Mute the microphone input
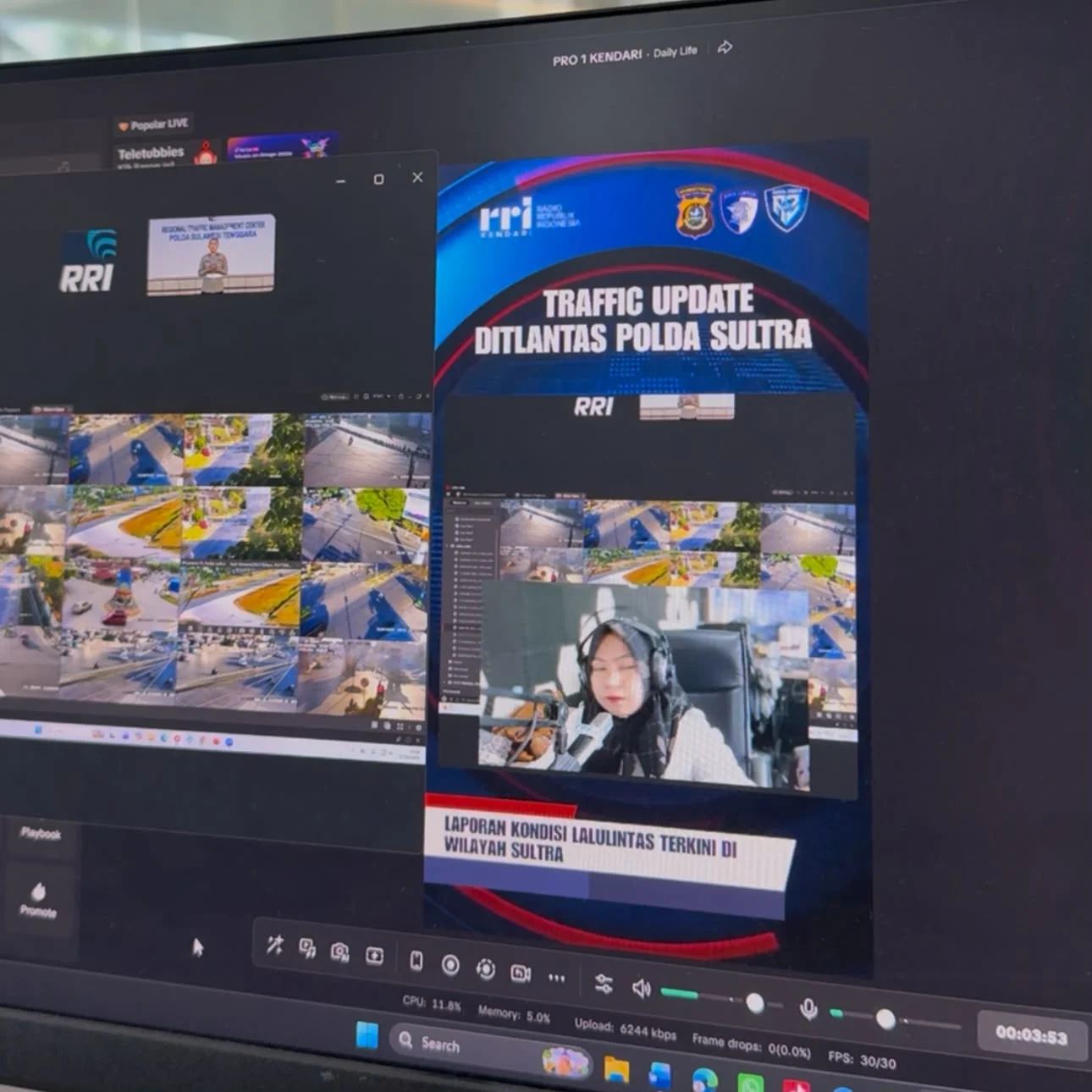 [x=808, y=1008]
